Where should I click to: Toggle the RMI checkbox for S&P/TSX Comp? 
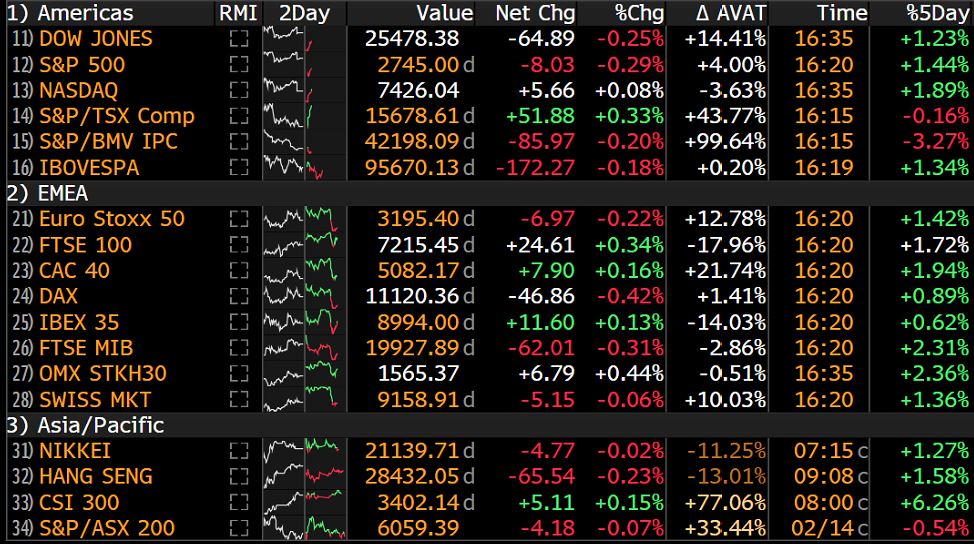pos(239,116)
